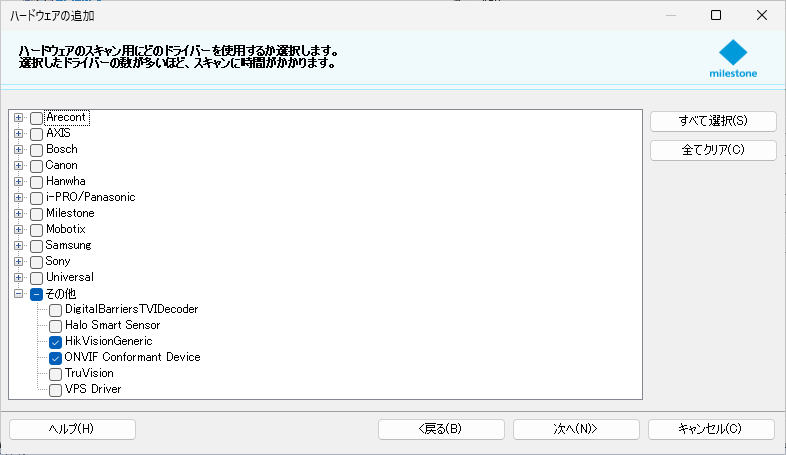Check the Mobotix driver checkbox

(36, 231)
